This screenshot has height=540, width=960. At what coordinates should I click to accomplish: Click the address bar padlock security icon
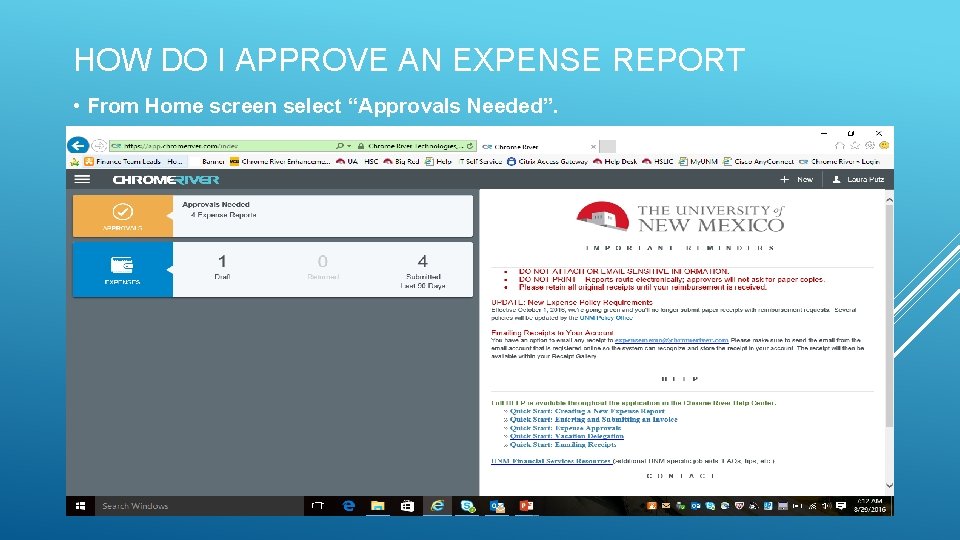tap(361, 146)
